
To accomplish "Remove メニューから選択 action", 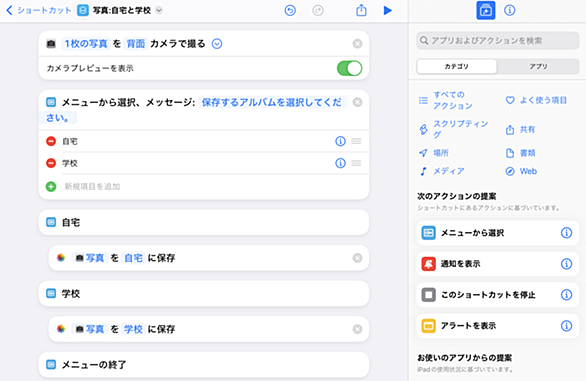I will coord(357,102).
